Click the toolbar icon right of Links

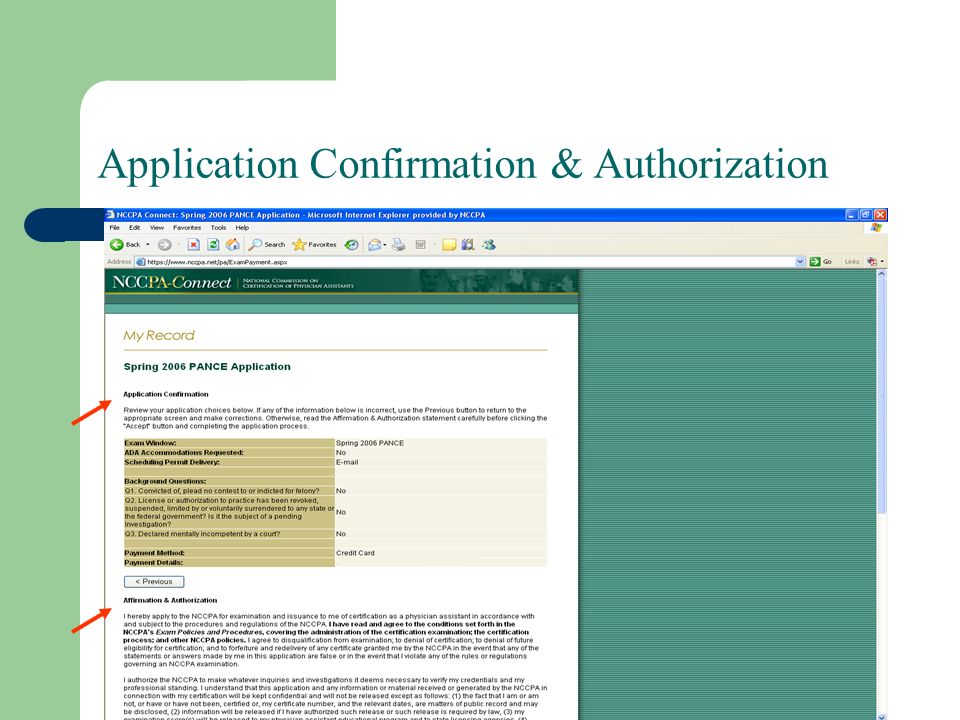tap(872, 262)
